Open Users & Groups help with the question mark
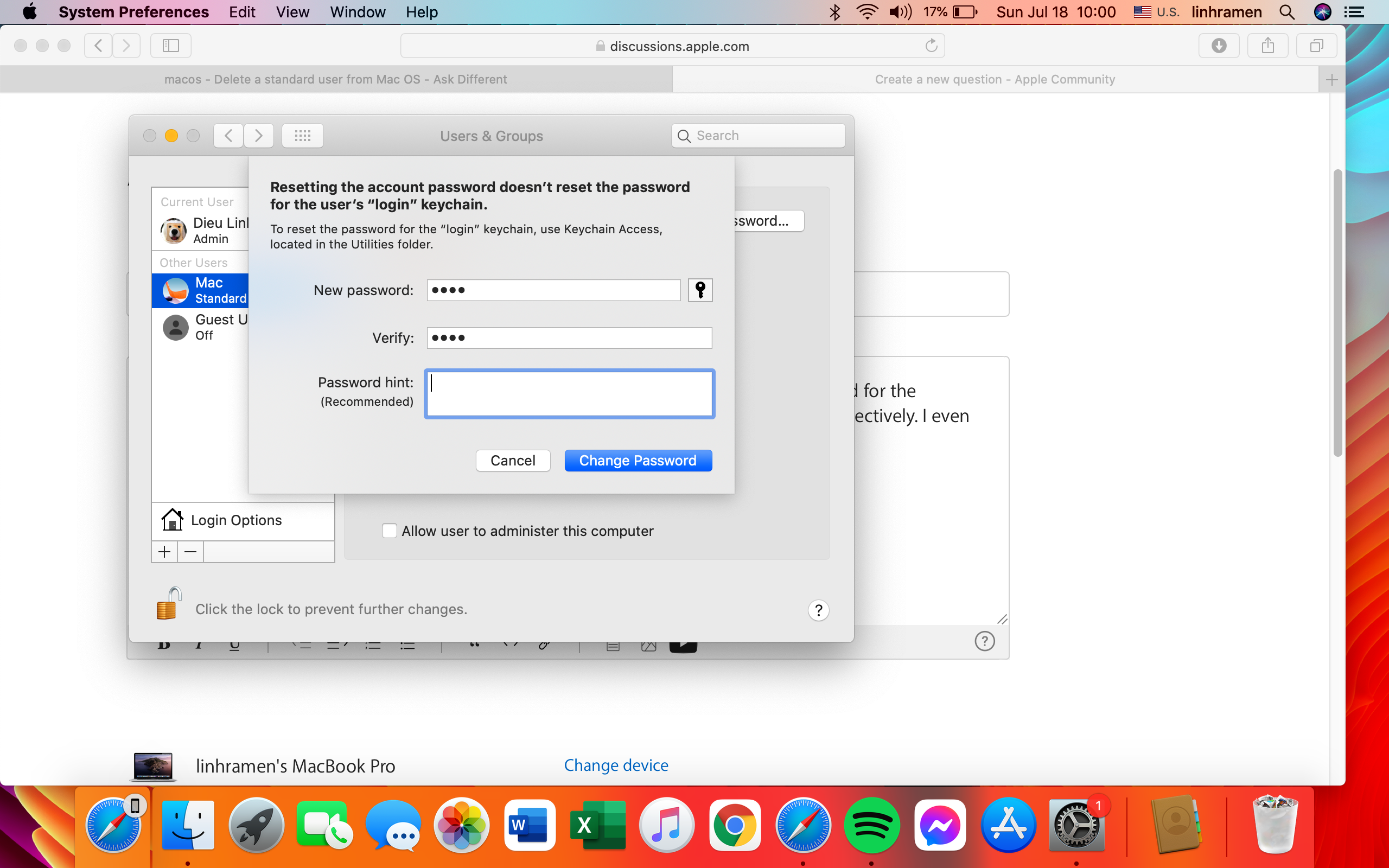This screenshot has height=868, width=1389. pyautogui.click(x=818, y=610)
